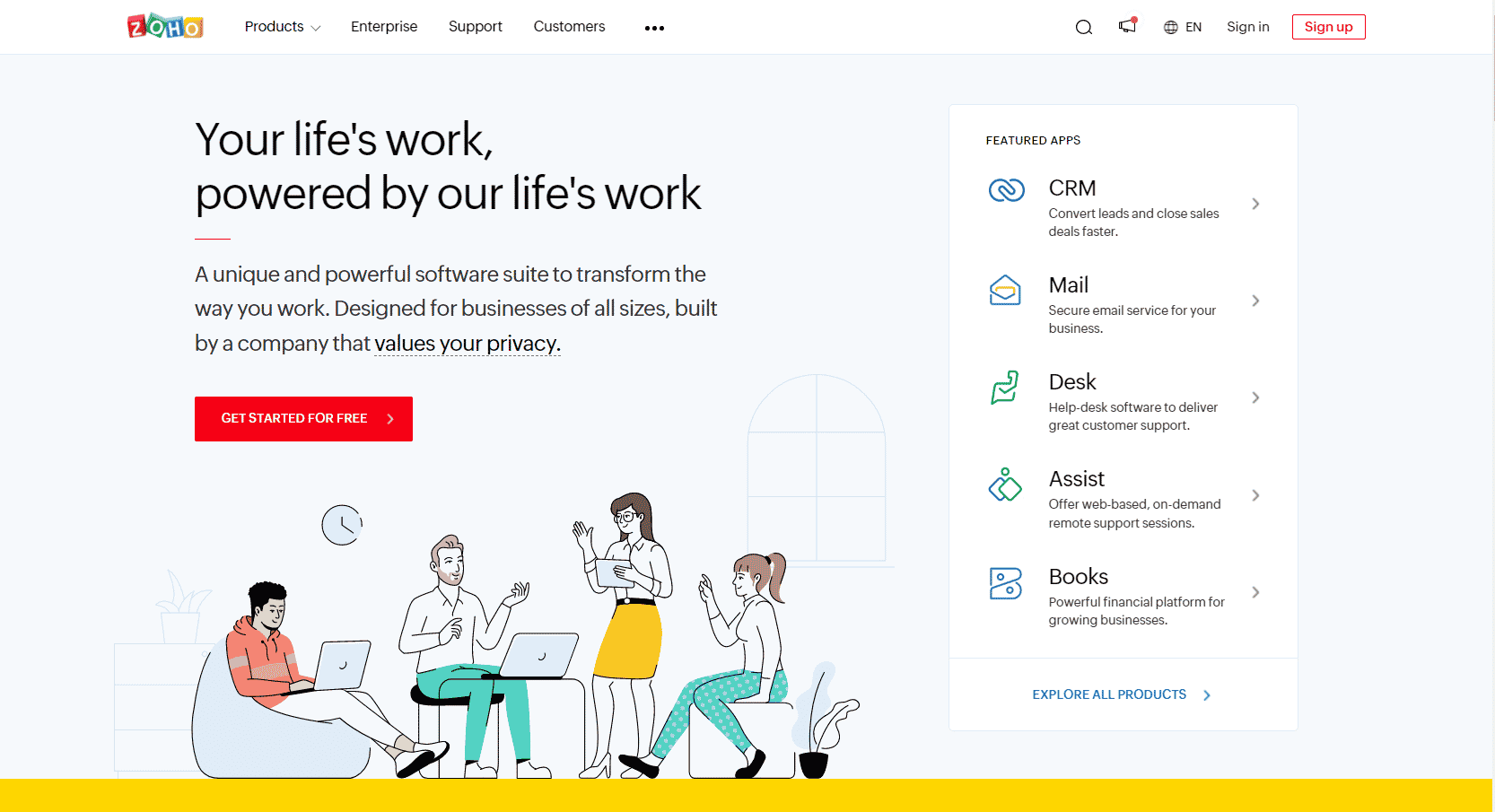Image resolution: width=1495 pixels, height=812 pixels.
Task: Follow the values your privacy link
Action: [x=468, y=344]
